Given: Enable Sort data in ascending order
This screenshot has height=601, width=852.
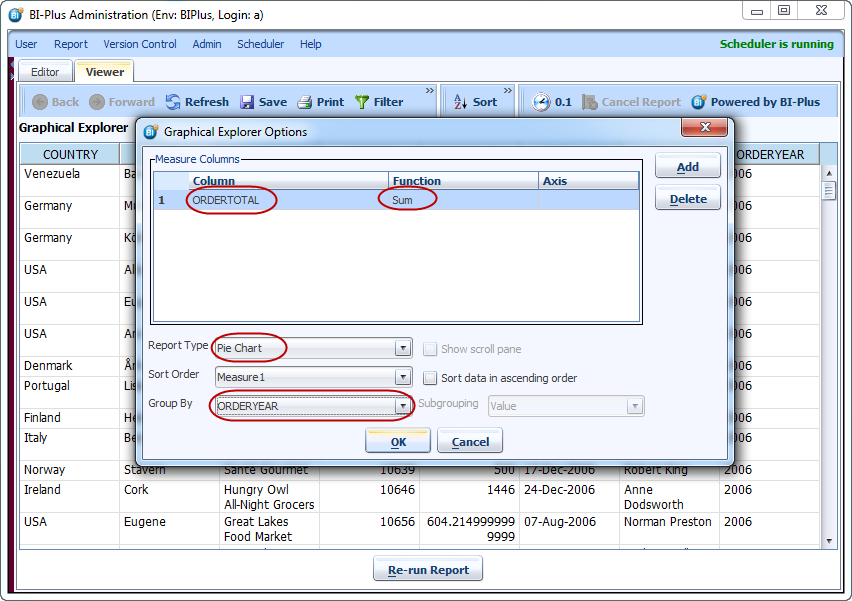Looking at the screenshot, I should point(430,378).
